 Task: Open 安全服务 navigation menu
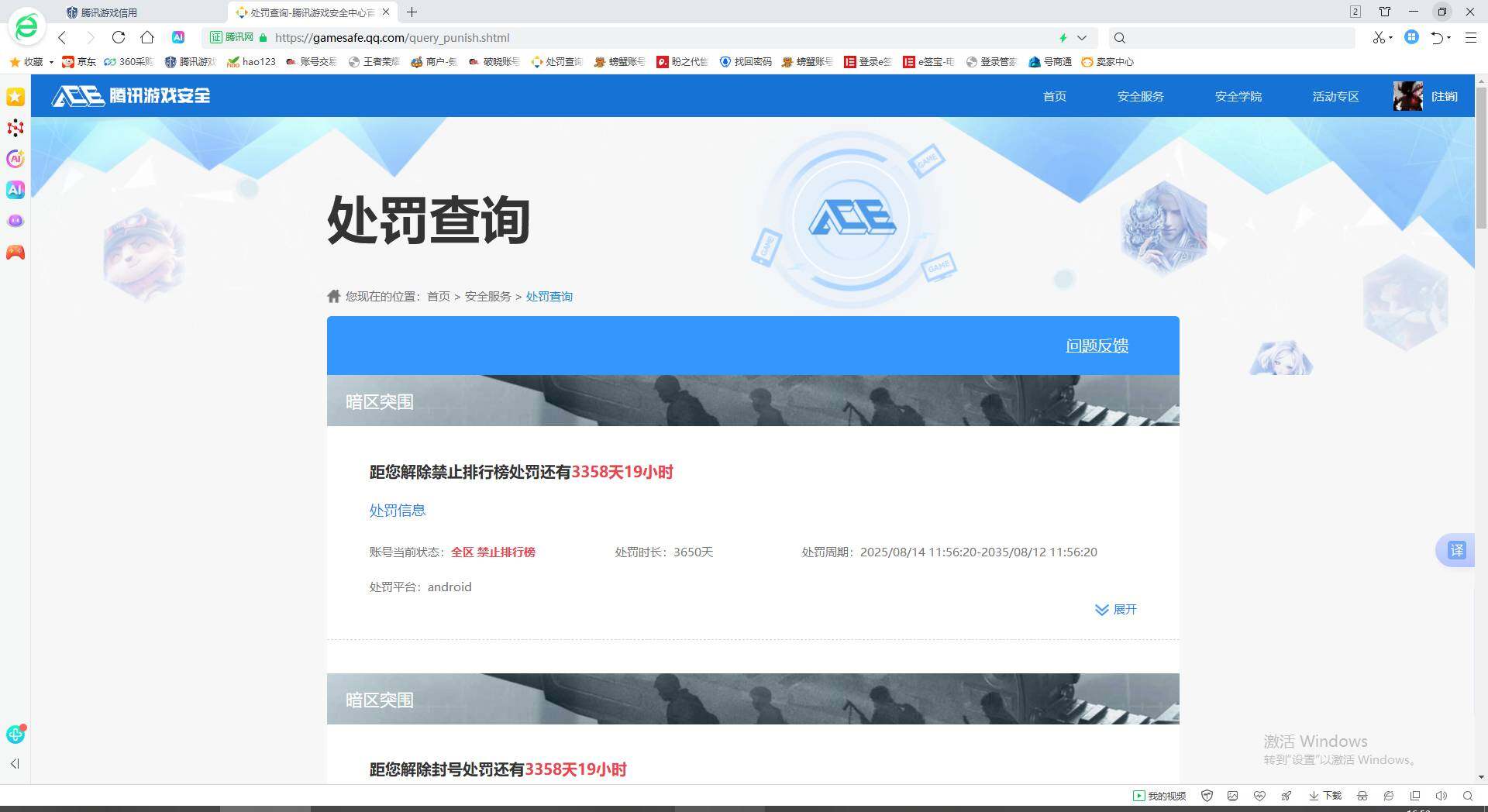click(x=1141, y=96)
